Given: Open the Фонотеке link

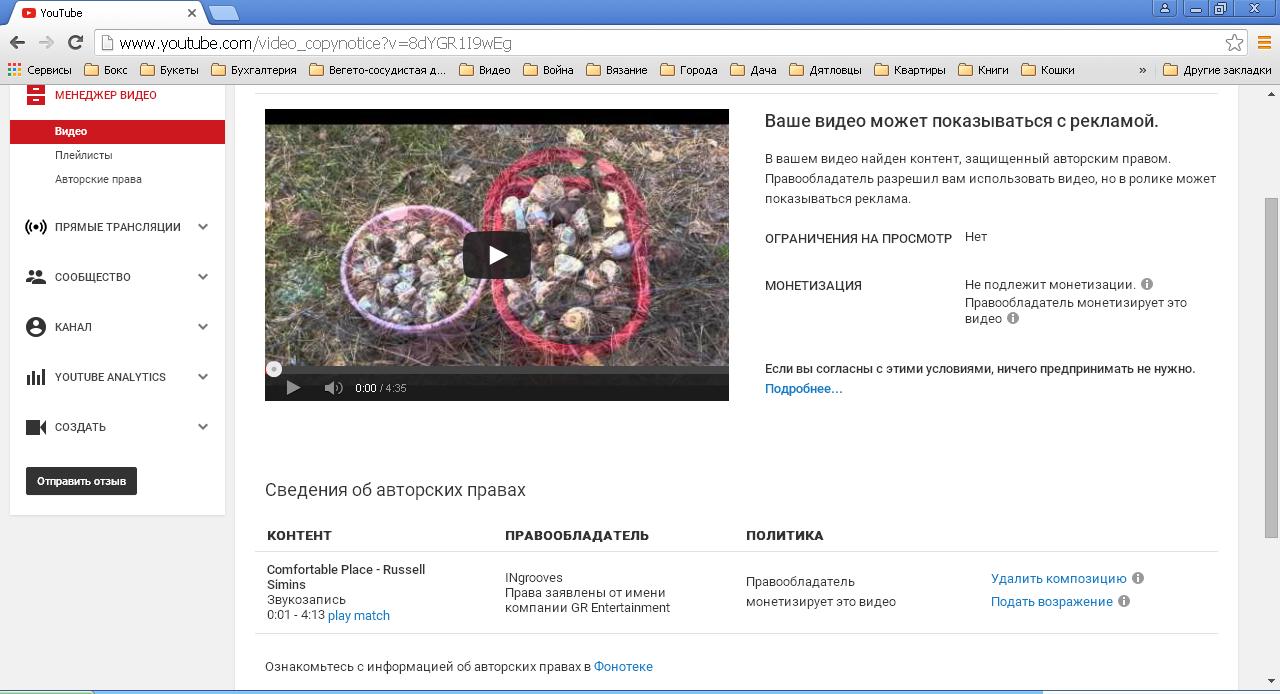Looking at the screenshot, I should point(623,666).
